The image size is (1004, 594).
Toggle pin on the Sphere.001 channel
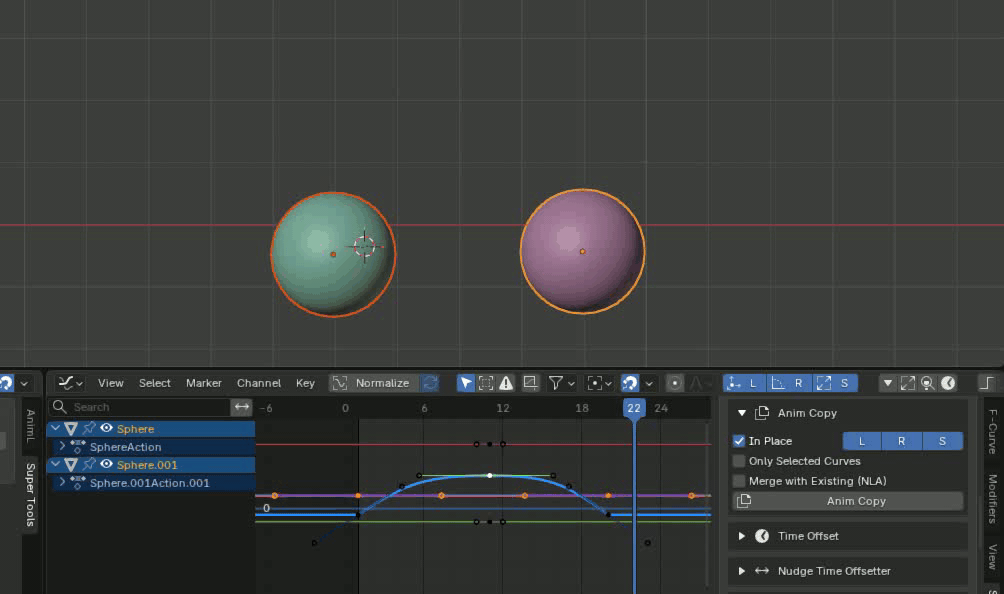pos(89,464)
